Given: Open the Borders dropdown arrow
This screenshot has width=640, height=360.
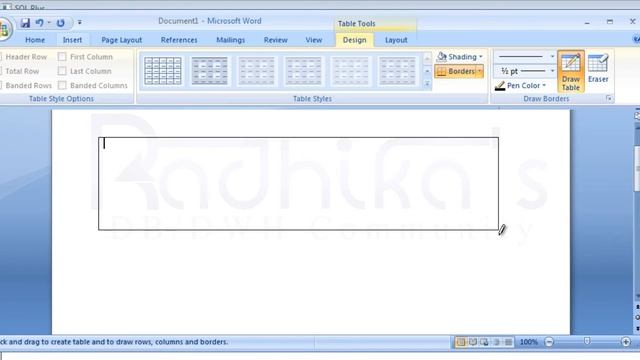Looking at the screenshot, I should coord(480,71).
